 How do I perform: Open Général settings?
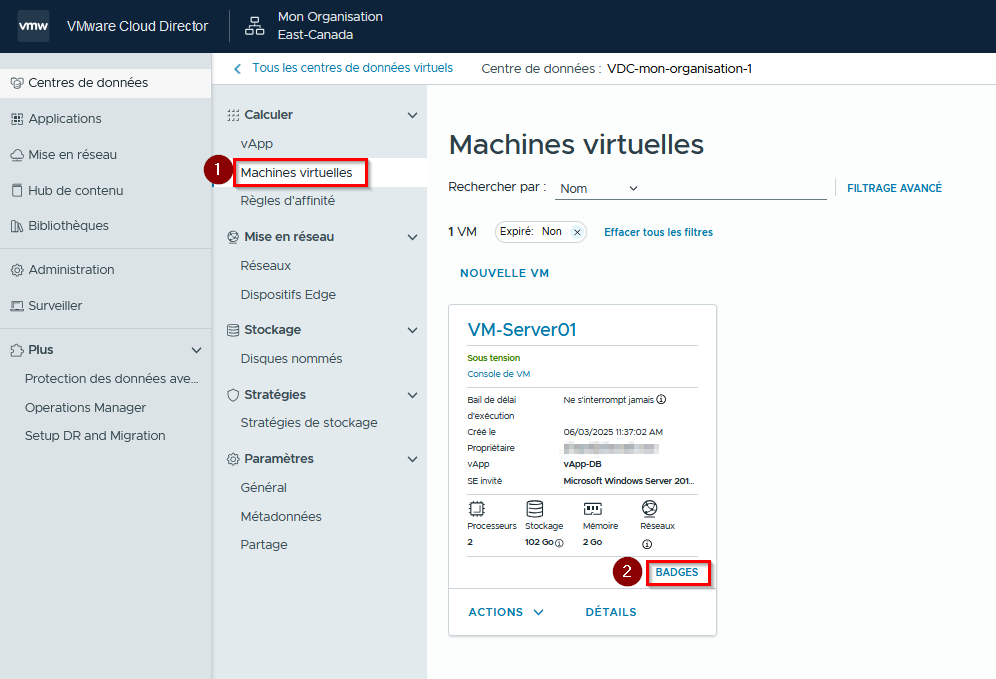coord(264,488)
